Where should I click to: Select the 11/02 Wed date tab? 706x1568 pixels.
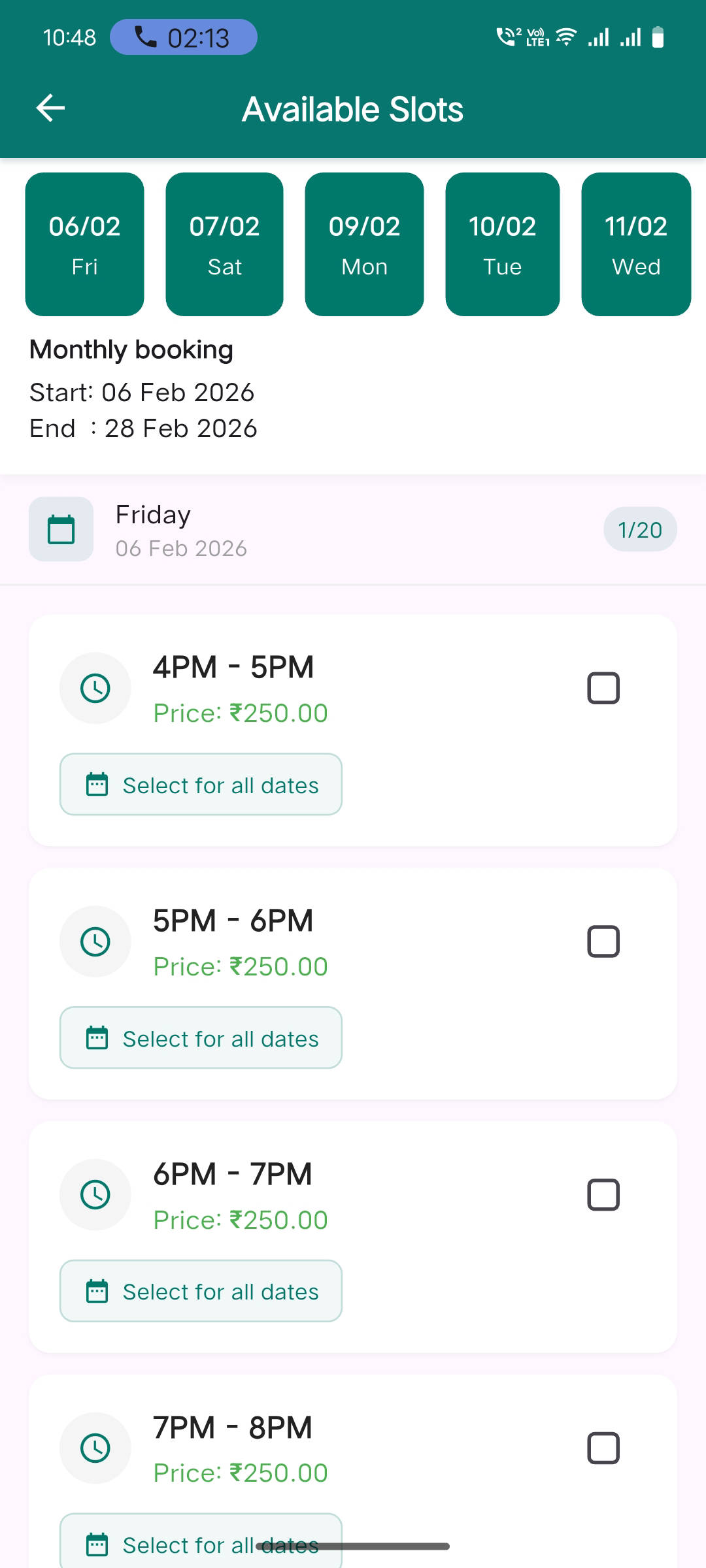click(636, 244)
